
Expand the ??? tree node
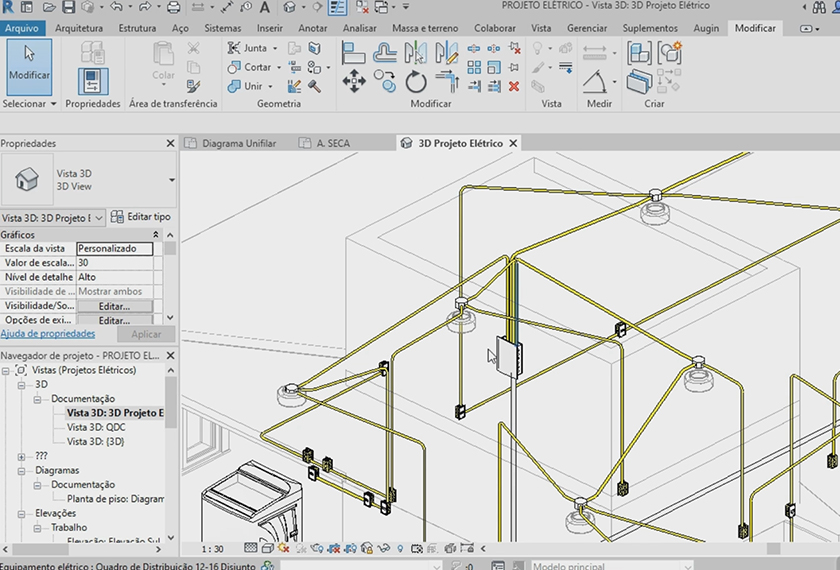(x=22, y=456)
